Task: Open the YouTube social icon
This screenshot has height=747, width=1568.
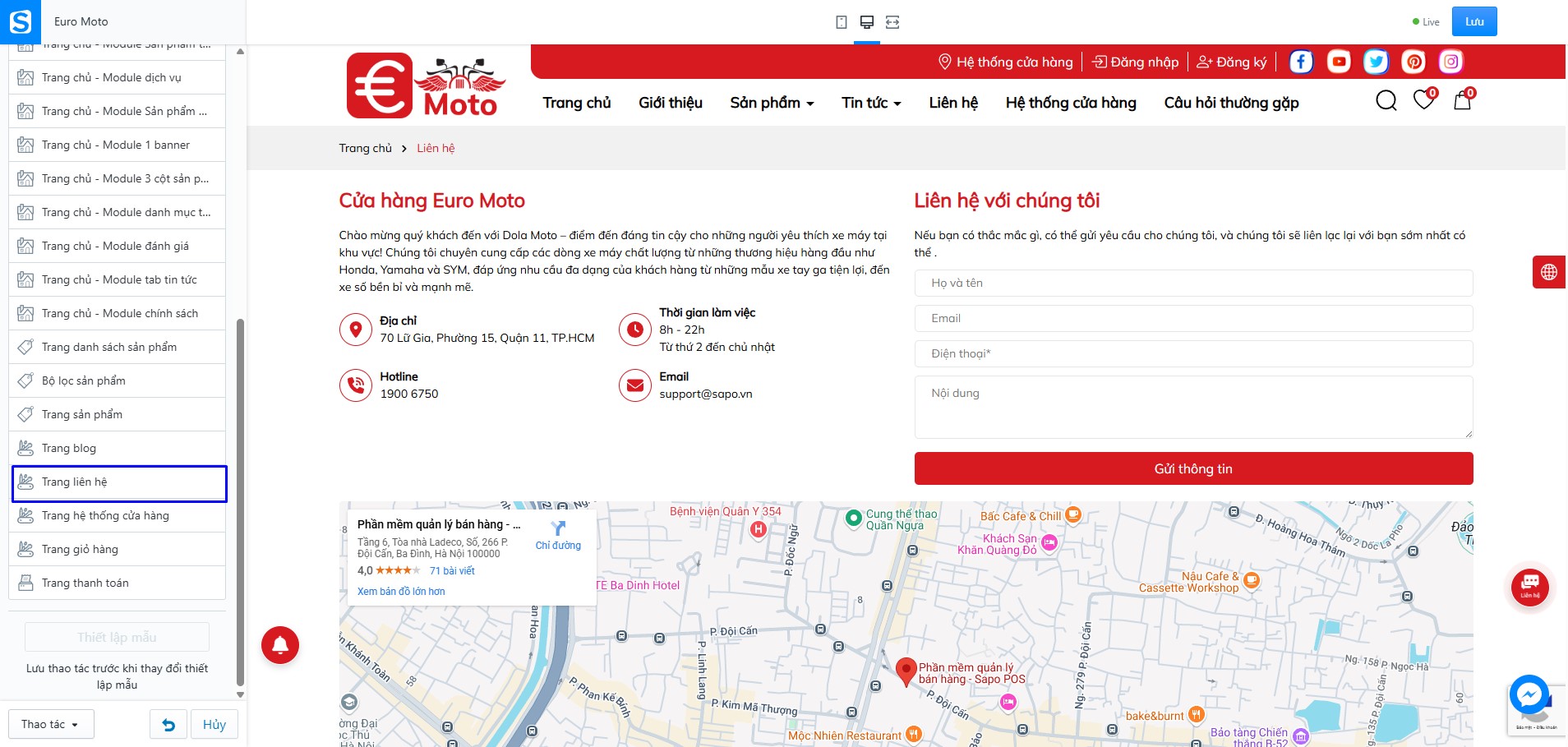Action: point(1339,62)
